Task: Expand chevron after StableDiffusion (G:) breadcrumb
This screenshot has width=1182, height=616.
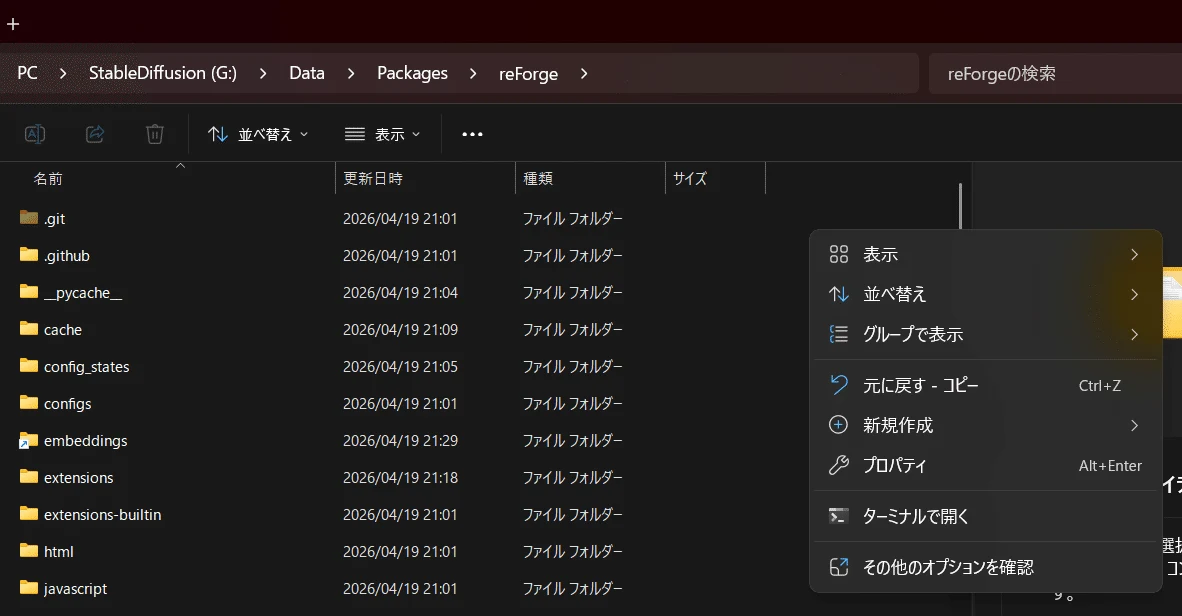Action: coord(262,73)
